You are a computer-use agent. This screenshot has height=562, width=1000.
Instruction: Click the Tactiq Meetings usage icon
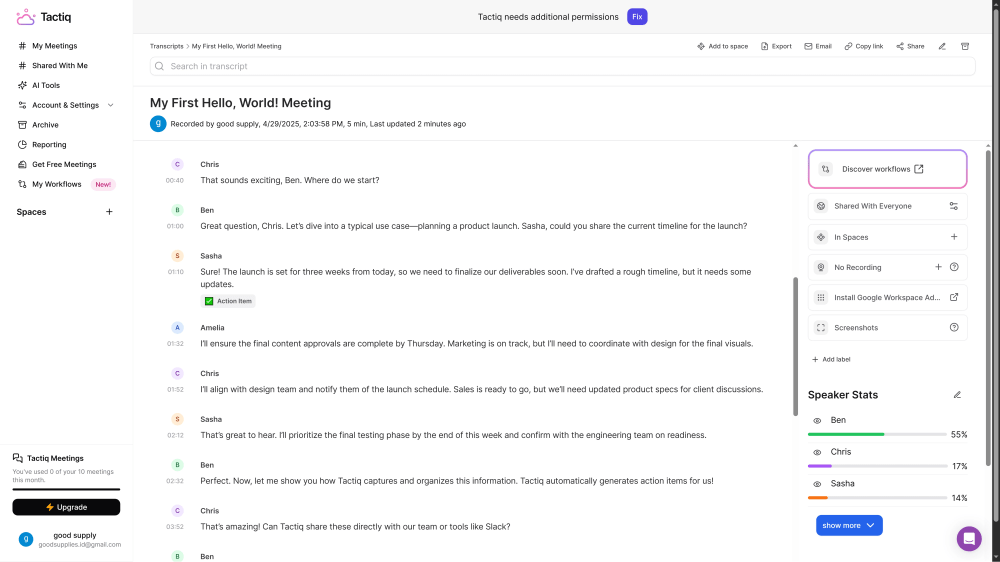18,458
